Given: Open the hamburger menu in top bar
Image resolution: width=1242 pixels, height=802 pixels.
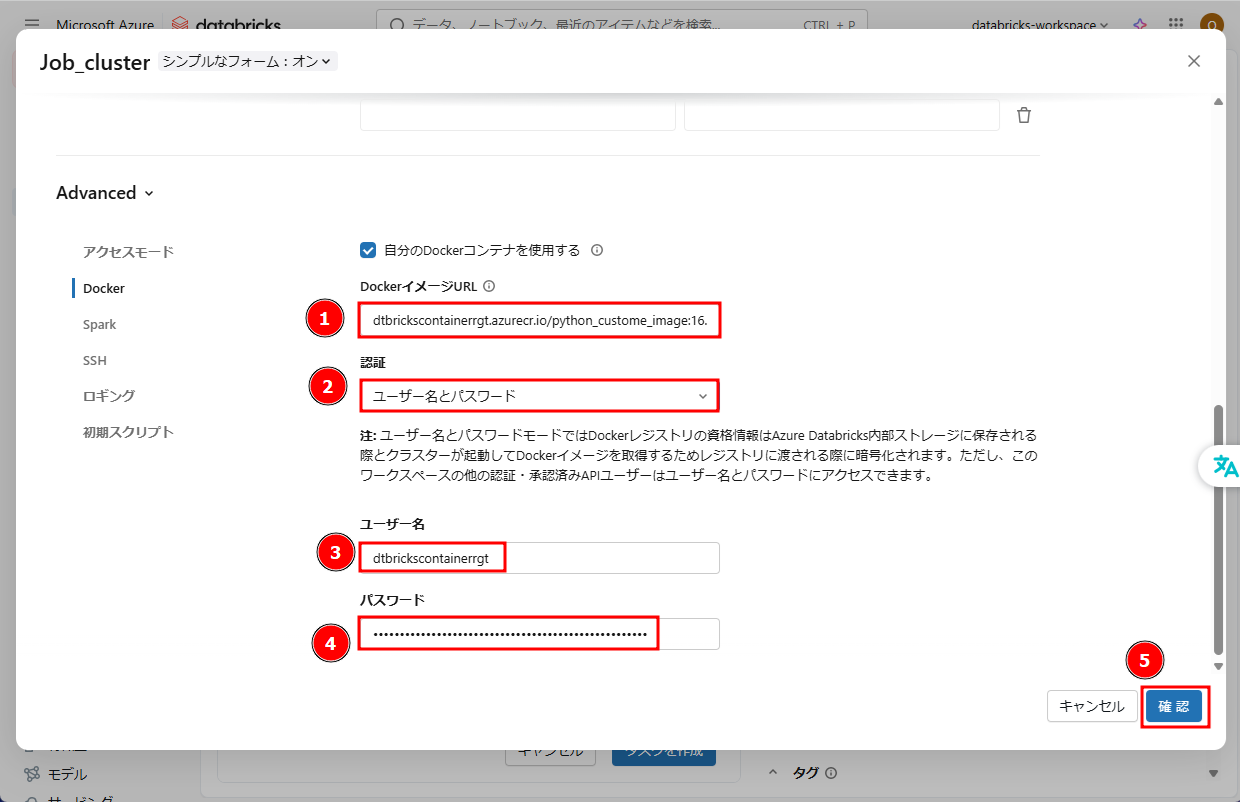Looking at the screenshot, I should tap(32, 24).
